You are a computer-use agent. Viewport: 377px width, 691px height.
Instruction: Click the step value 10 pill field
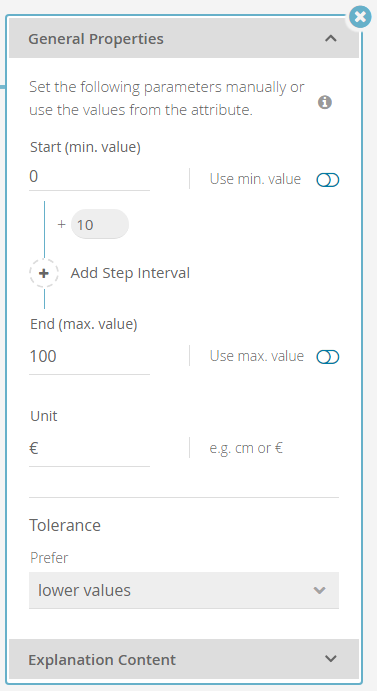point(100,225)
